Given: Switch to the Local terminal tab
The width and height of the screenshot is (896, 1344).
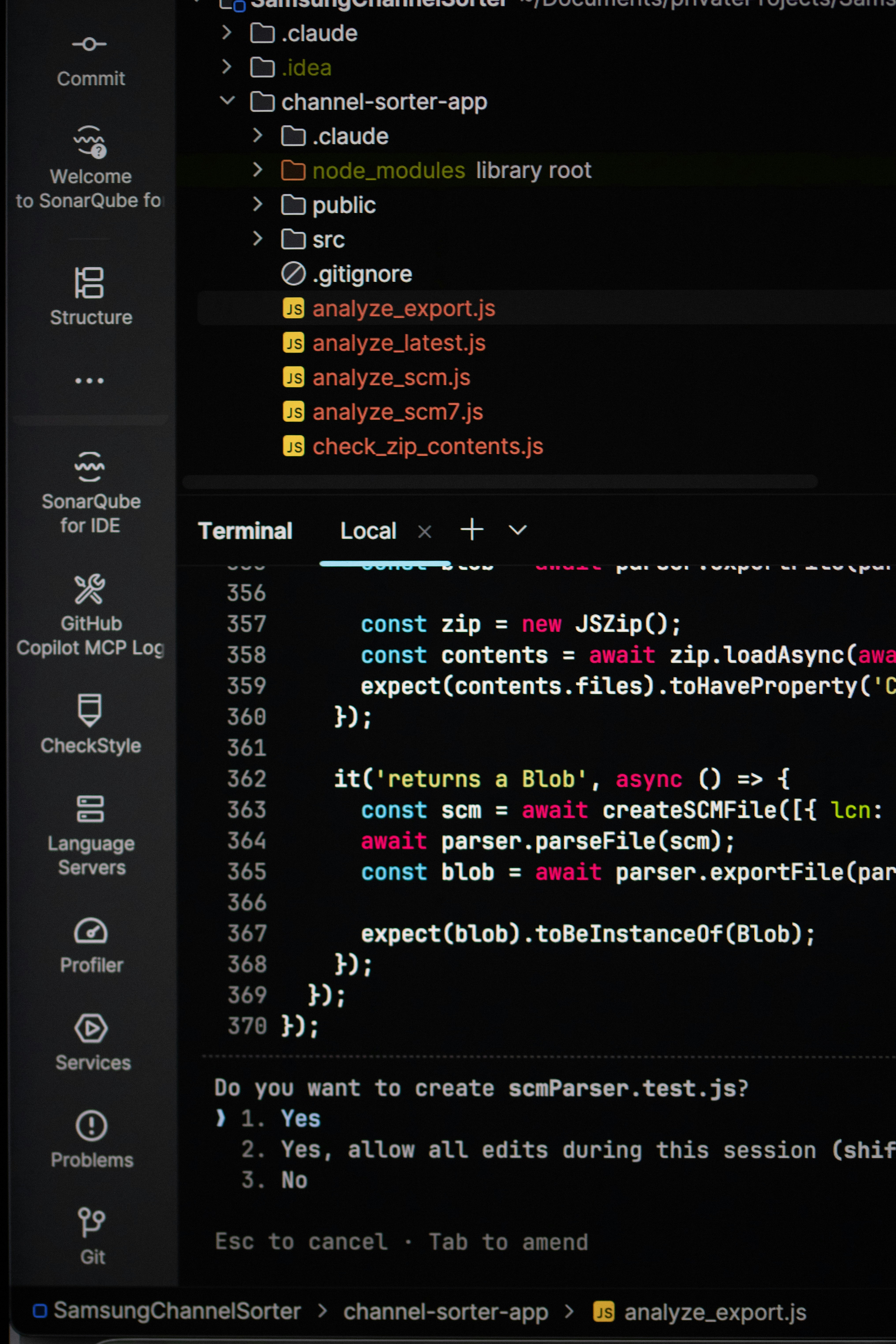Looking at the screenshot, I should tap(368, 531).
